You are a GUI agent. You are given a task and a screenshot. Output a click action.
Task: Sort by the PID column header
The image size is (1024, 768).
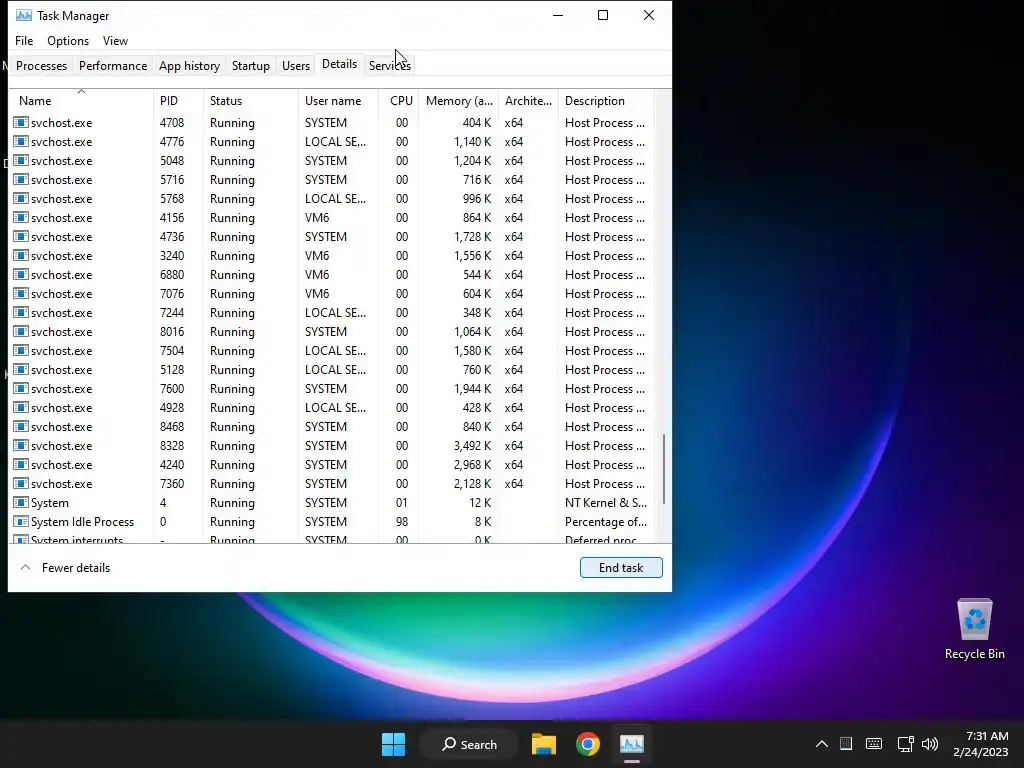(x=178, y=101)
